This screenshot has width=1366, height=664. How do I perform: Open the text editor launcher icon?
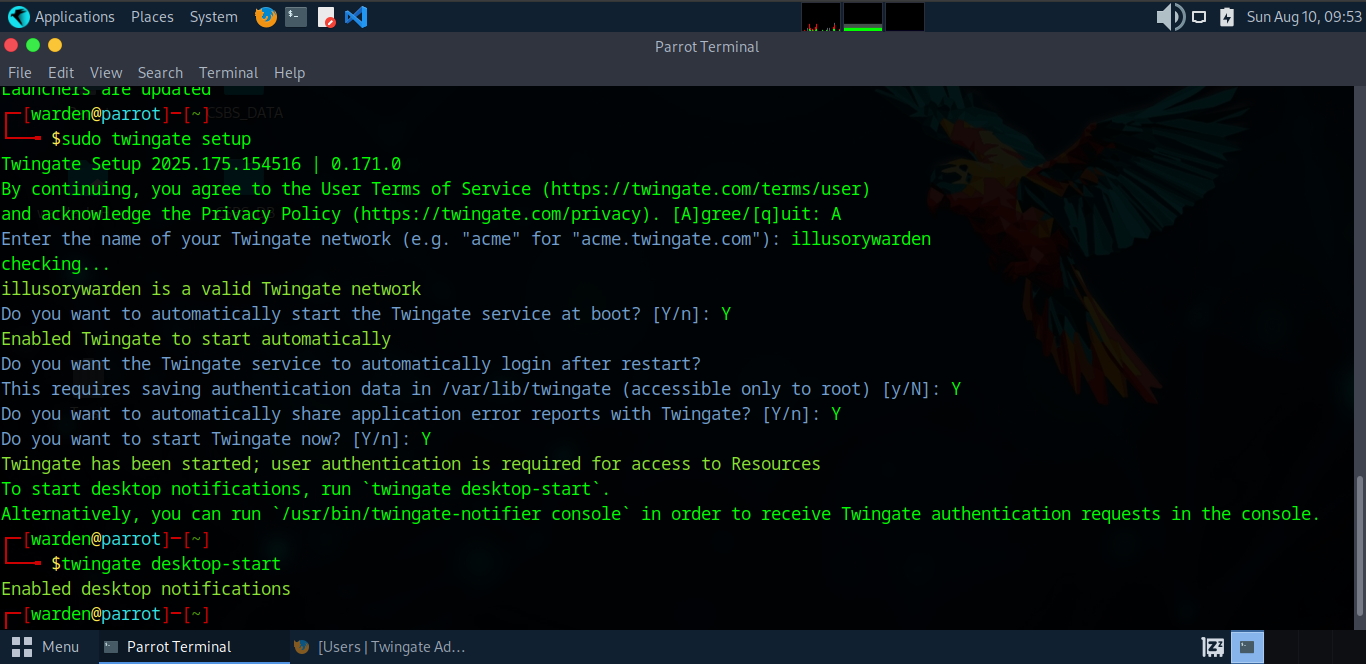326,17
